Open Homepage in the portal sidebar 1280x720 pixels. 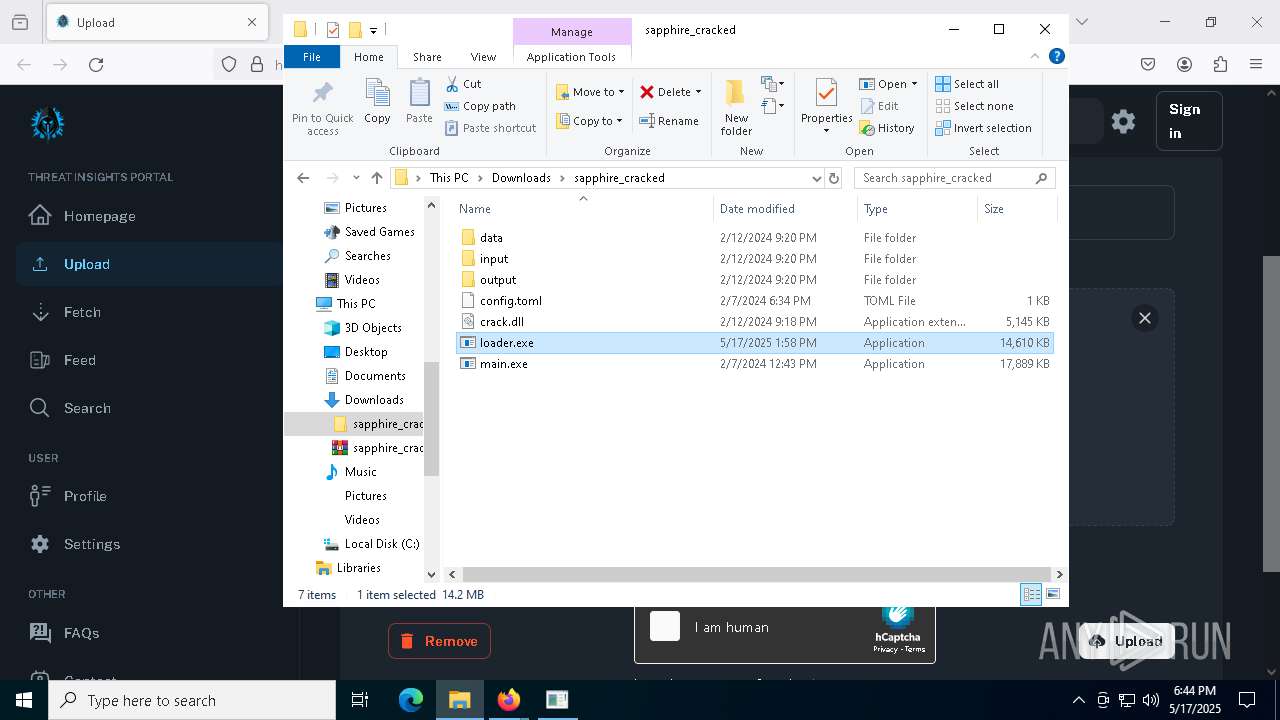[x=99, y=216]
